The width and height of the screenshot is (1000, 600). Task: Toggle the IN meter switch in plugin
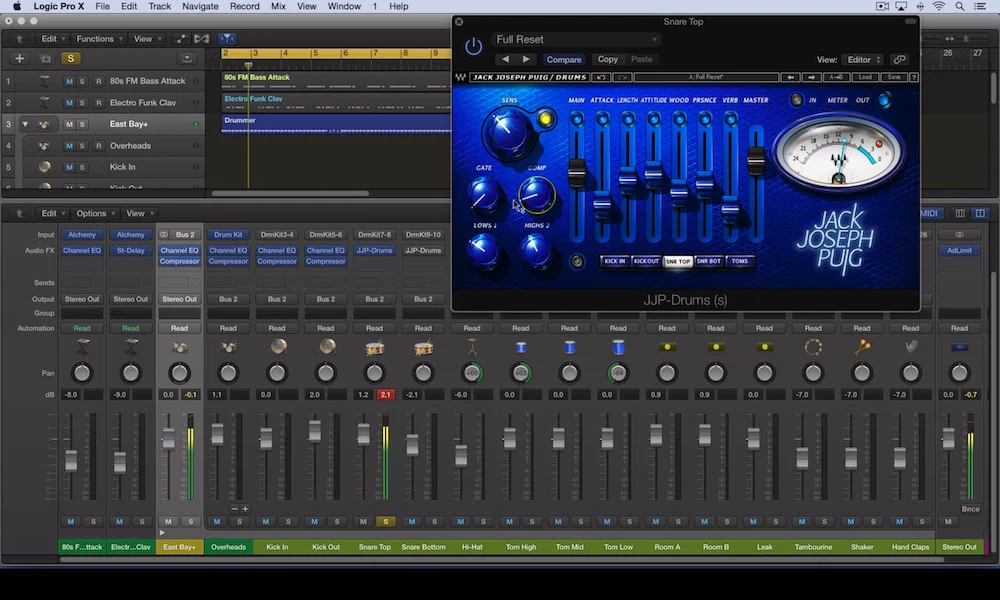click(x=796, y=100)
